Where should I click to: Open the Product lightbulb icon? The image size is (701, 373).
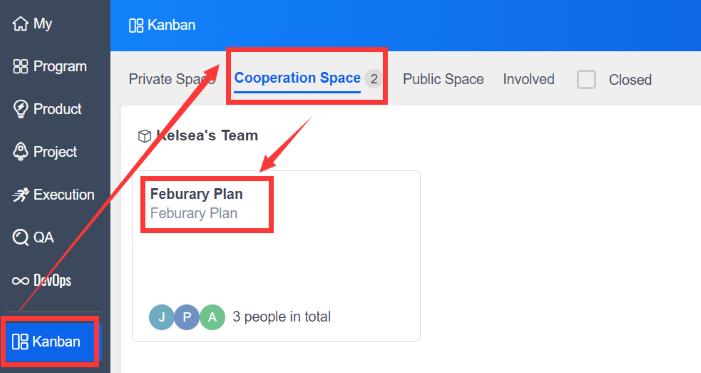coord(21,109)
